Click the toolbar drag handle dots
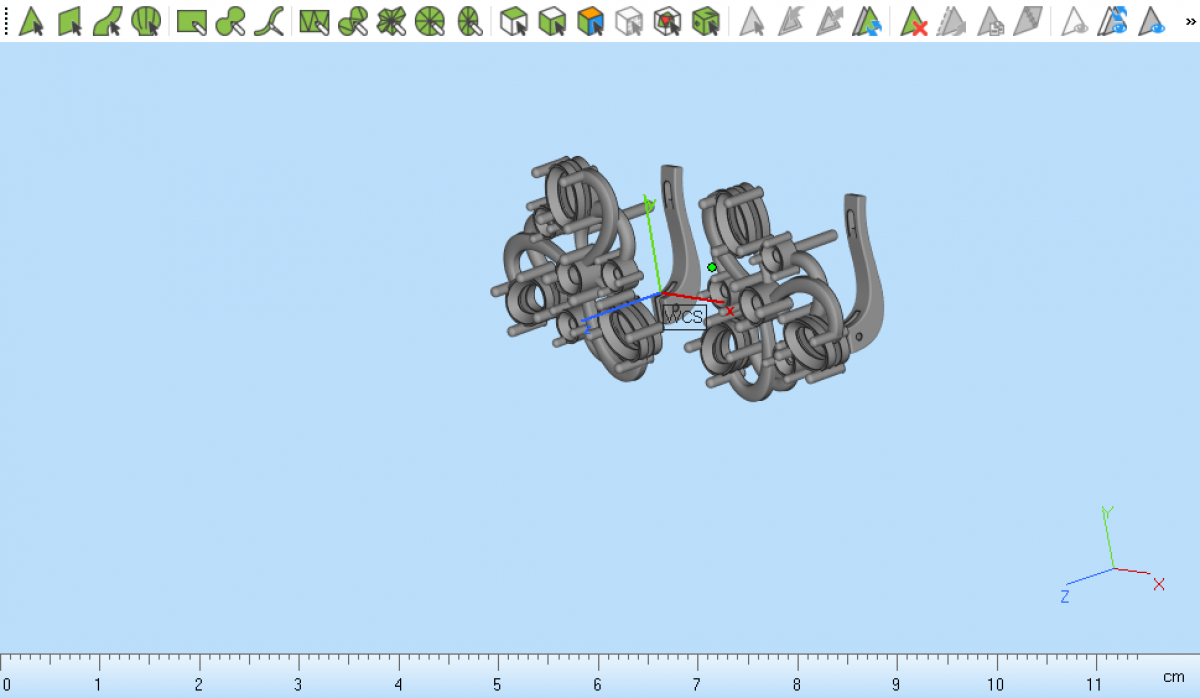Screen dimensions: 1200x698 point(6,21)
